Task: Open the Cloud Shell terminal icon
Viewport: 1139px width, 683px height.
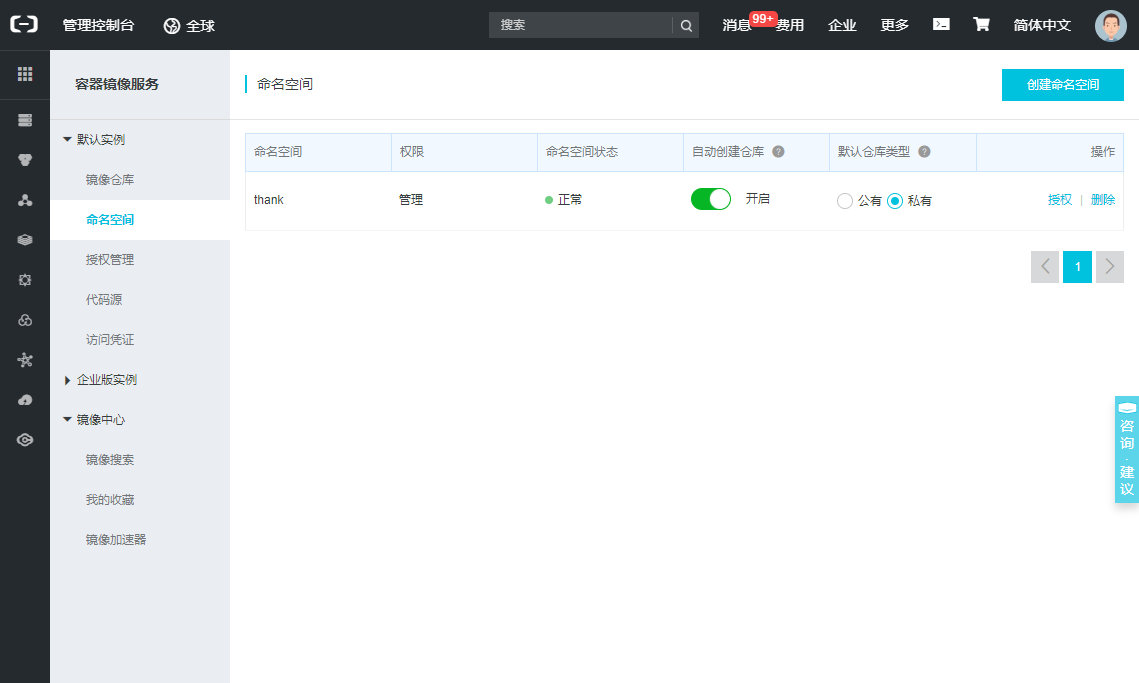Action: tap(941, 25)
